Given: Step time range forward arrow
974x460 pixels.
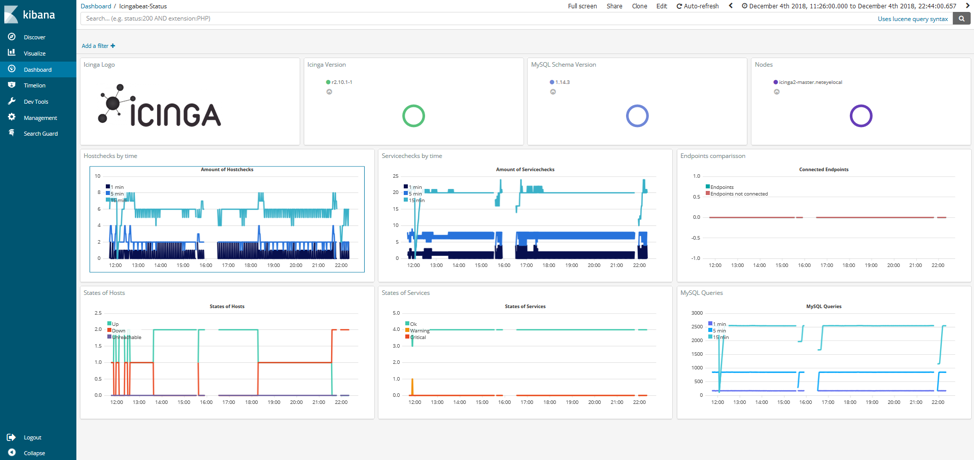Looking at the screenshot, I should coord(966,6).
